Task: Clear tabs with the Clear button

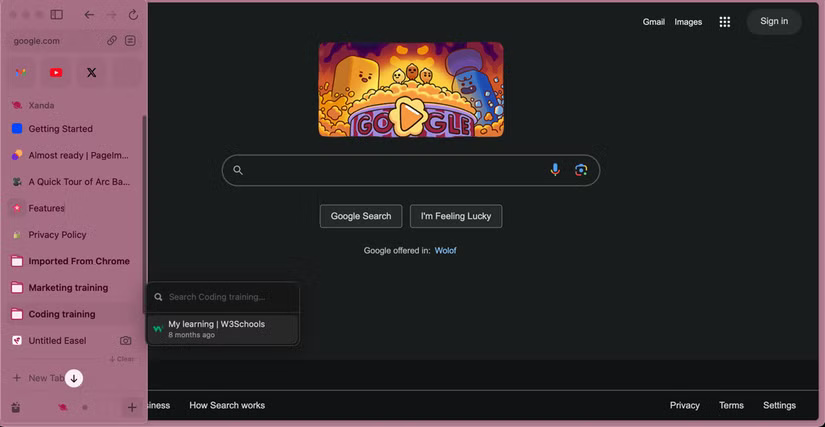Action: [x=122, y=359]
